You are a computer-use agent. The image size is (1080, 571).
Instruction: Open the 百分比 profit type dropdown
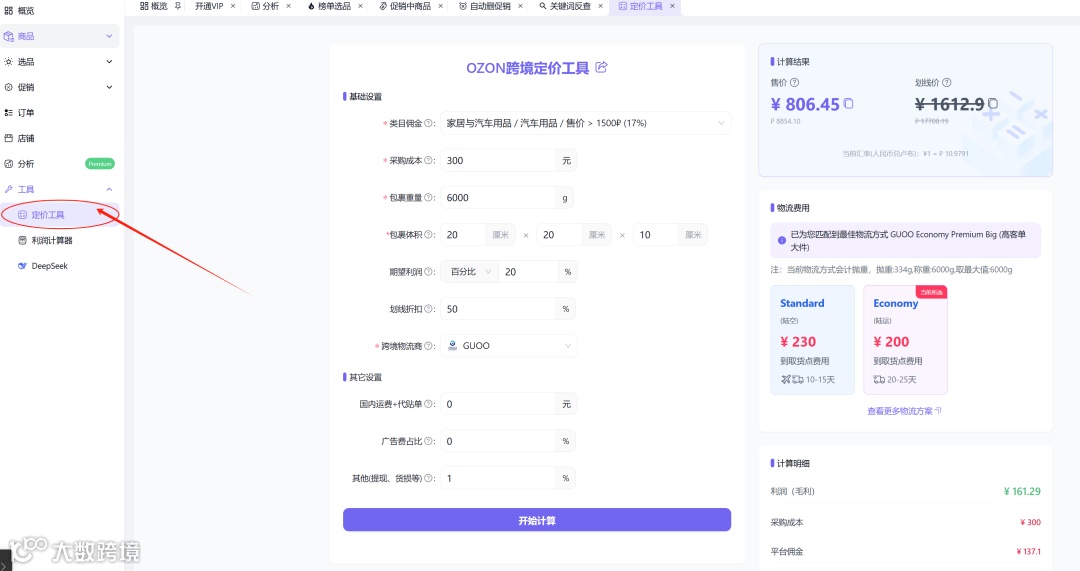pos(470,272)
